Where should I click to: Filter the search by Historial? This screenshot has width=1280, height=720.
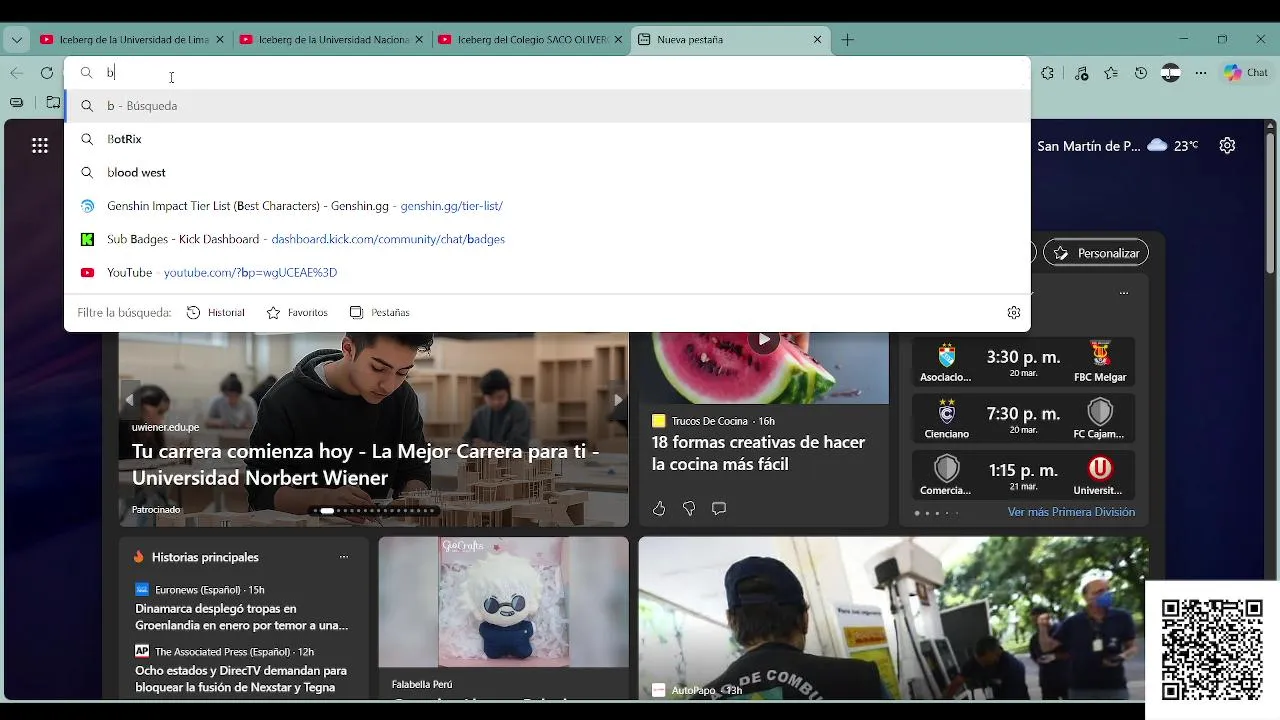pyautogui.click(x=215, y=313)
